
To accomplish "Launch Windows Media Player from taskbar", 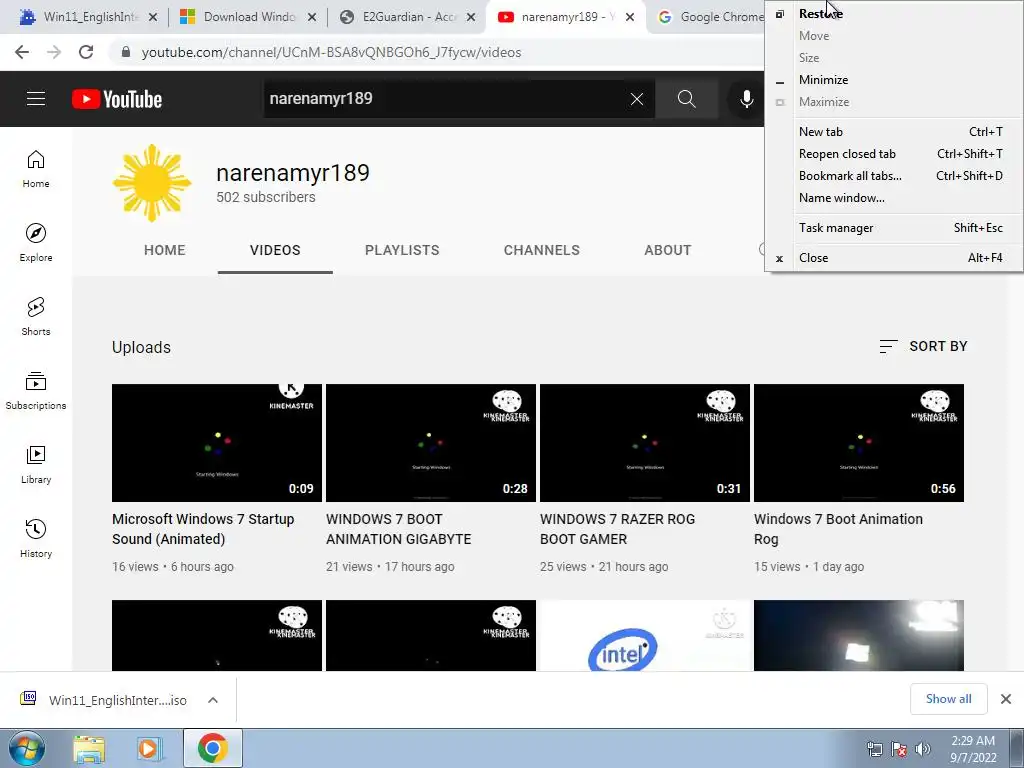I will point(150,749).
